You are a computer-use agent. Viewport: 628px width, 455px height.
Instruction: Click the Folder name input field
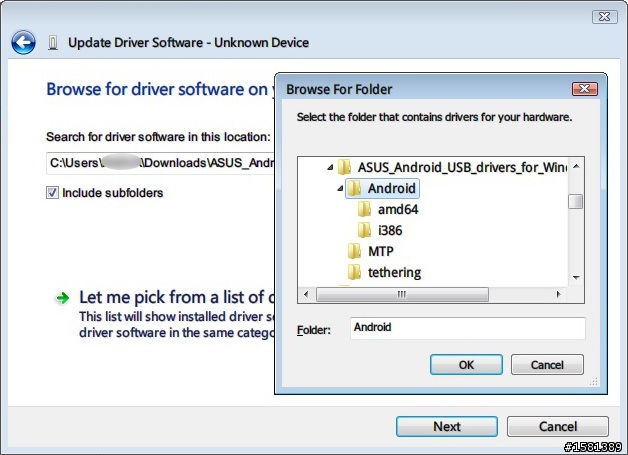(x=467, y=328)
